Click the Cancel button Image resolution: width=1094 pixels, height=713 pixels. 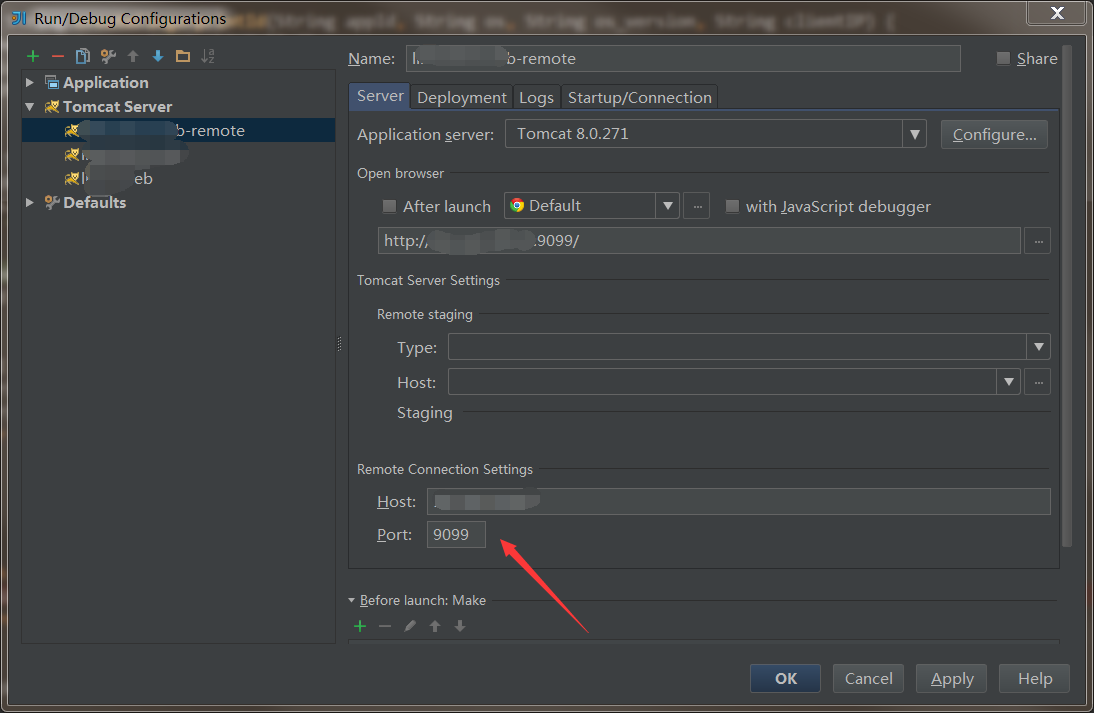[x=869, y=678]
